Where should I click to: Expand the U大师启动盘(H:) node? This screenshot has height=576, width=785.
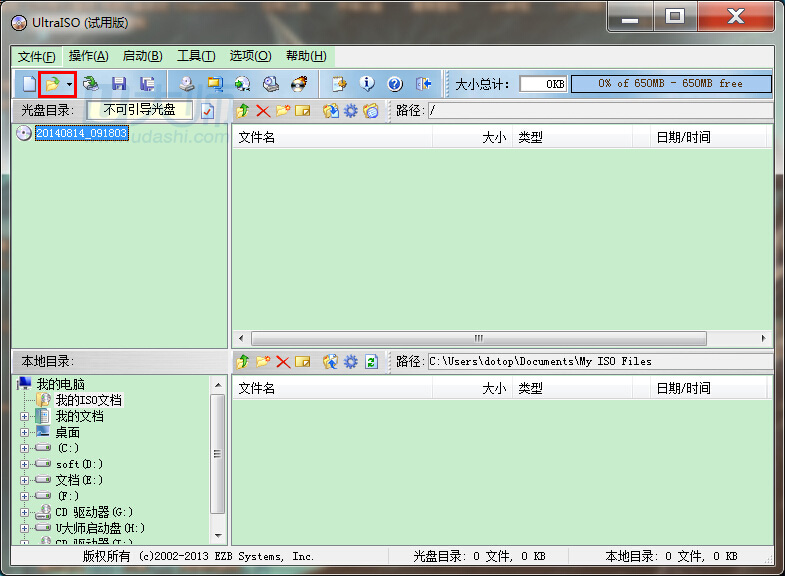point(24,528)
